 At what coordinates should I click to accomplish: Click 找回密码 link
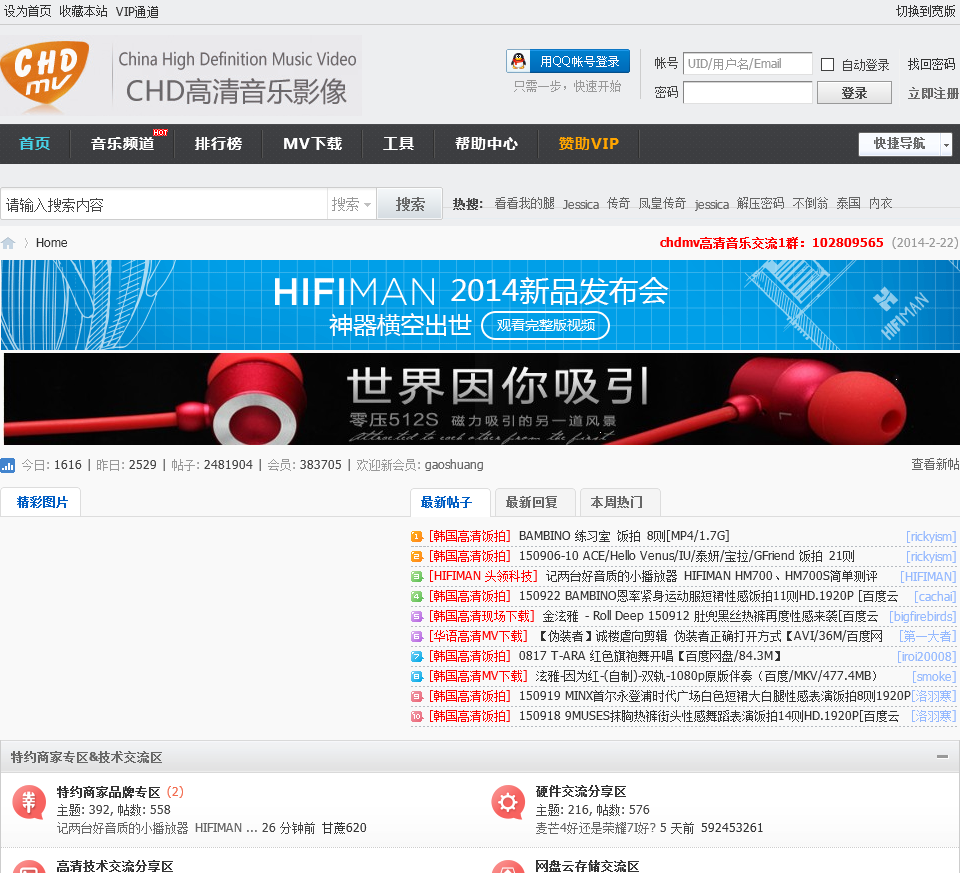[931, 64]
